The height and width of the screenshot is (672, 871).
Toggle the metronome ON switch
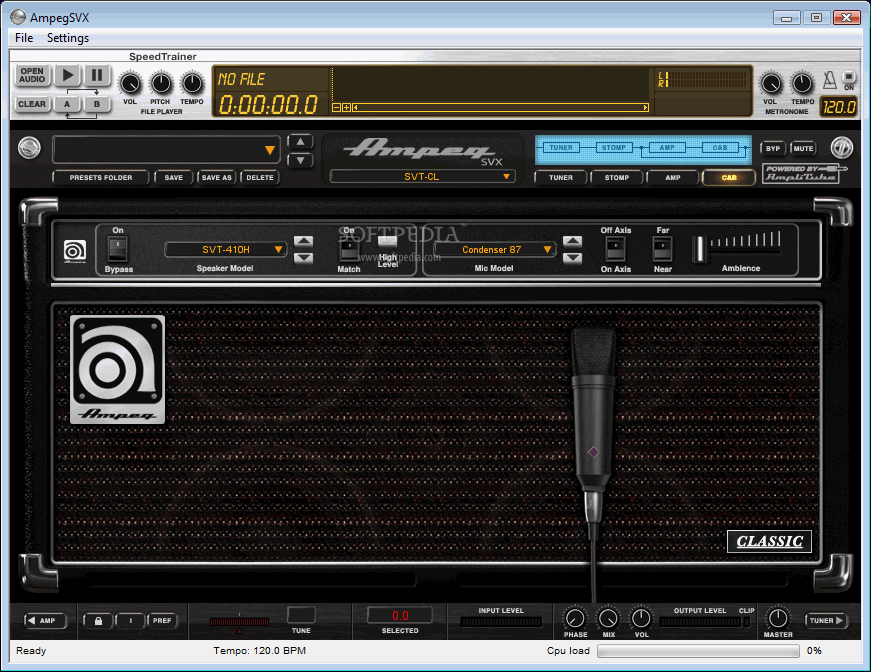tap(849, 77)
